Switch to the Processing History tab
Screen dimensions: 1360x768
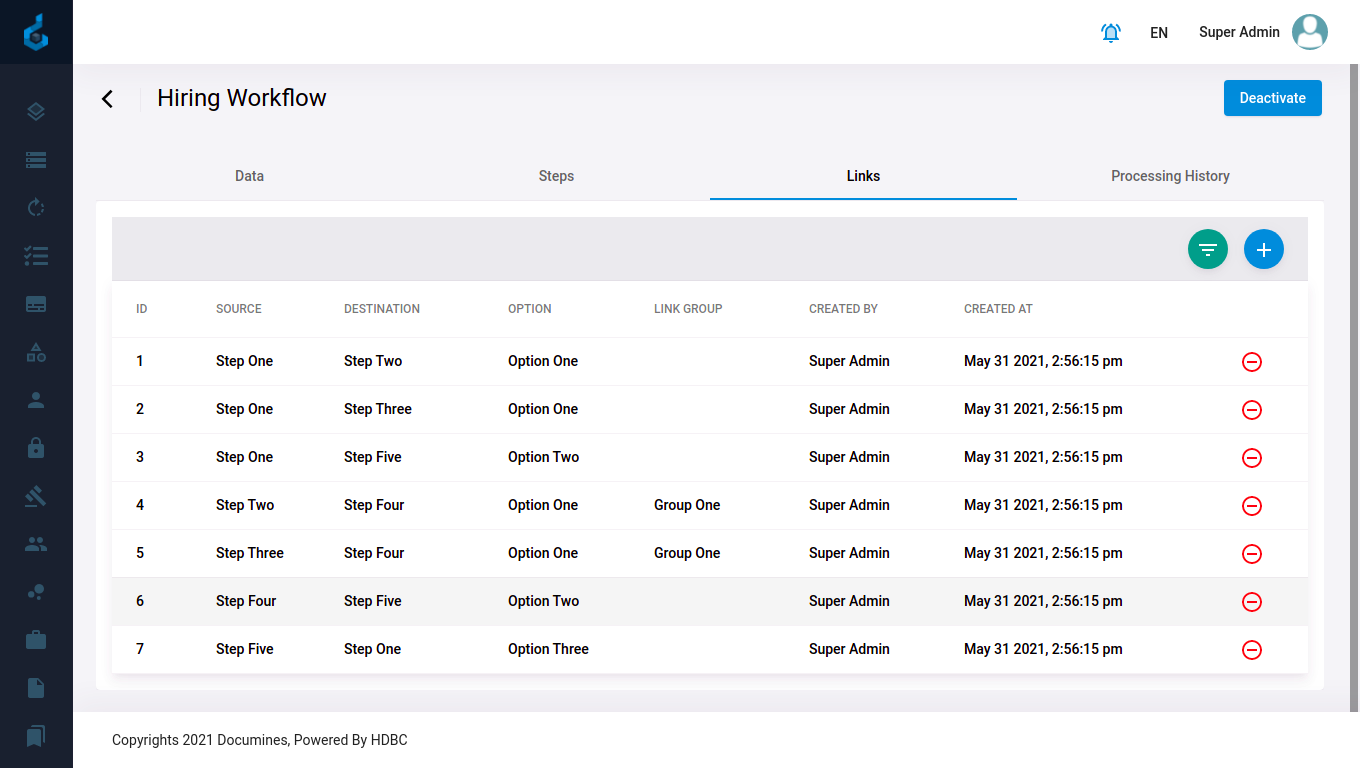pyautogui.click(x=1170, y=176)
